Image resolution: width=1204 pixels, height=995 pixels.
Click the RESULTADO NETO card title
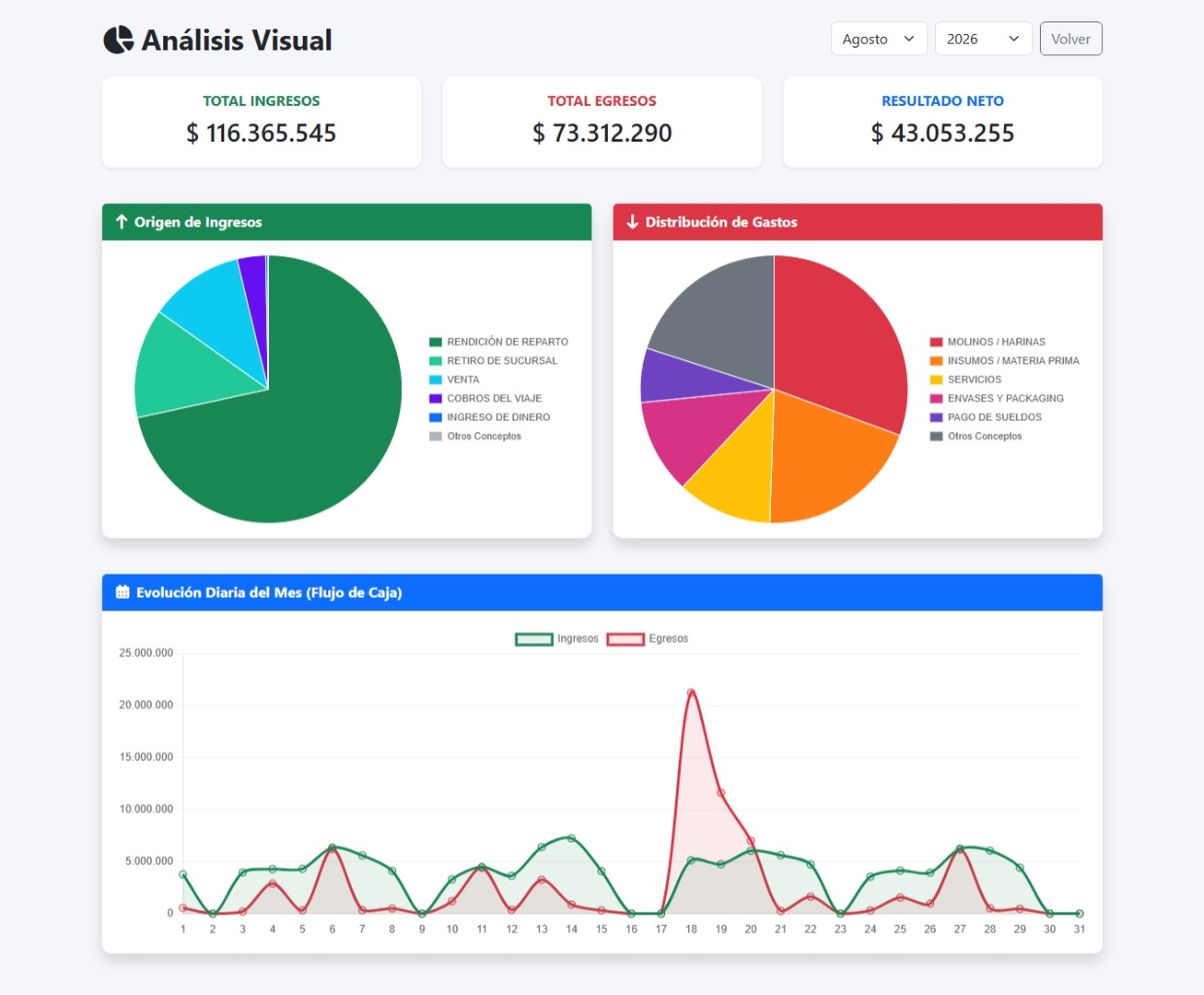pos(943,101)
